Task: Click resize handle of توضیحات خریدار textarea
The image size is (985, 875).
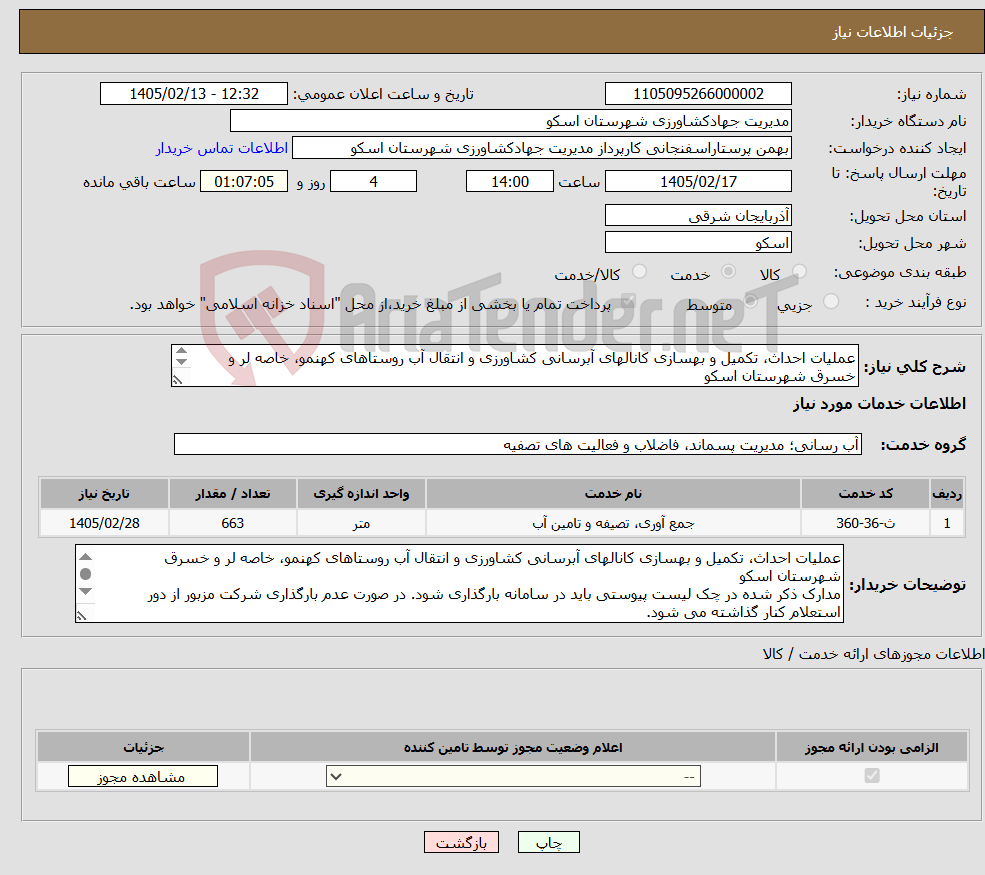Action: pos(82,616)
